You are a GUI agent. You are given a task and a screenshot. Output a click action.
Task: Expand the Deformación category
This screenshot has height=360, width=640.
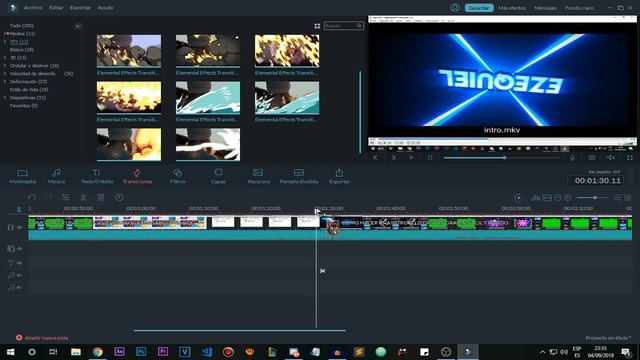pos(5,82)
